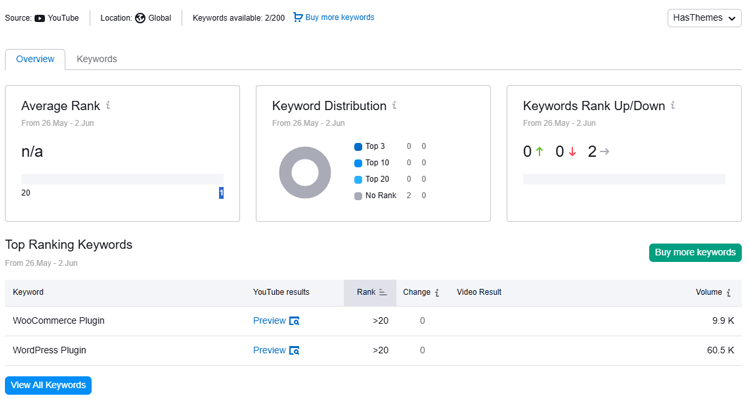Switch to the Overview tab
The image size is (750, 399).
35,59
